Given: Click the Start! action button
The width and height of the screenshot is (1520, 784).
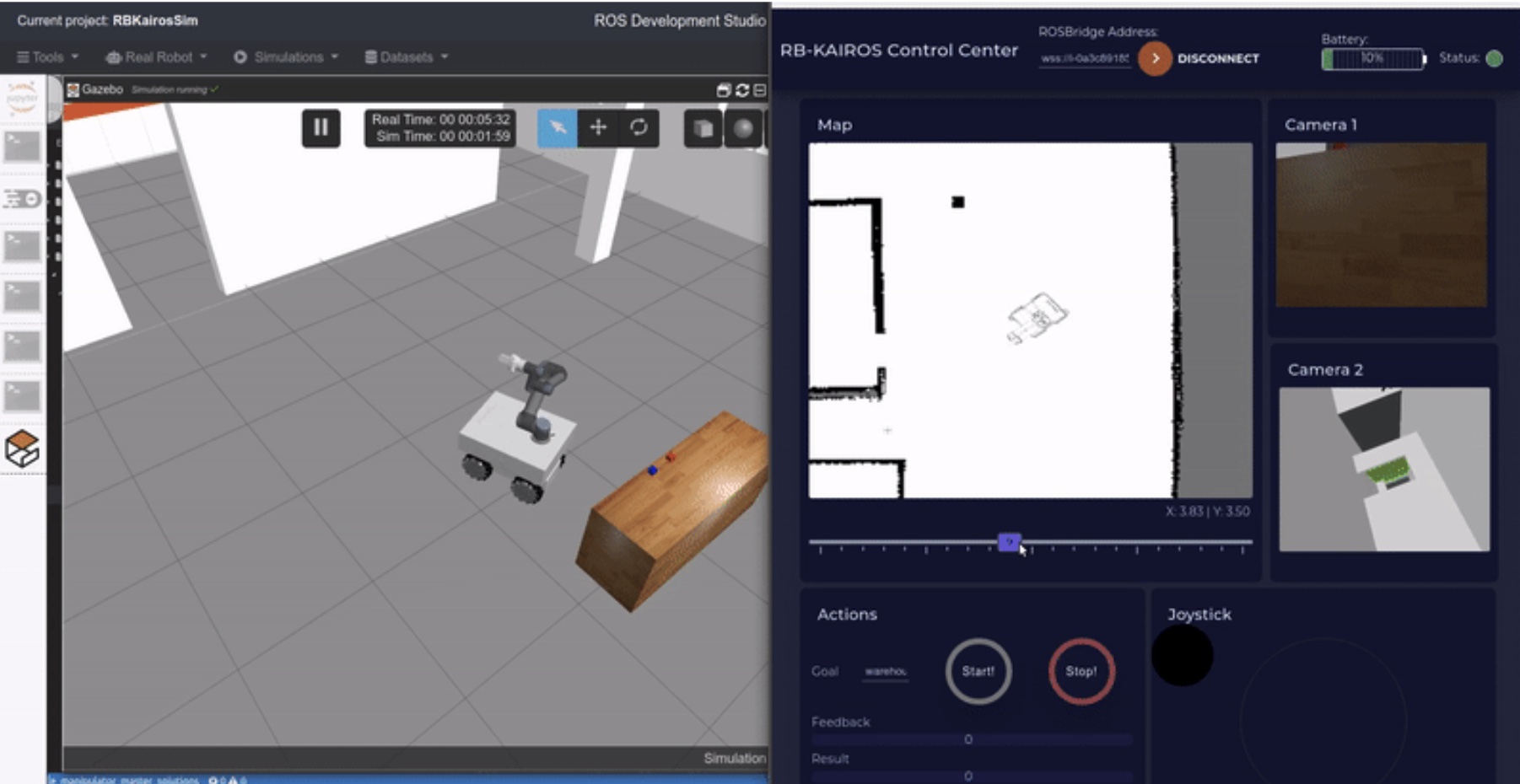Looking at the screenshot, I should coord(978,671).
